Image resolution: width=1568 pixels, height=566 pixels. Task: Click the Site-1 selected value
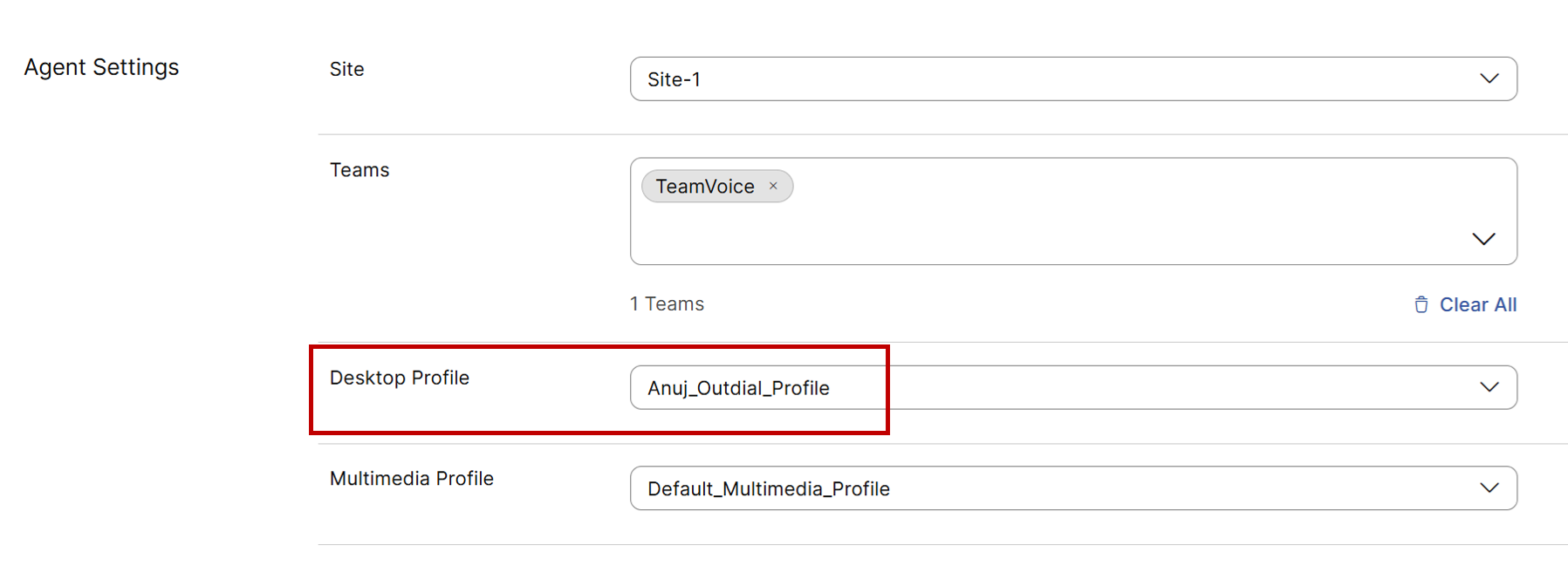pyautogui.click(x=674, y=79)
